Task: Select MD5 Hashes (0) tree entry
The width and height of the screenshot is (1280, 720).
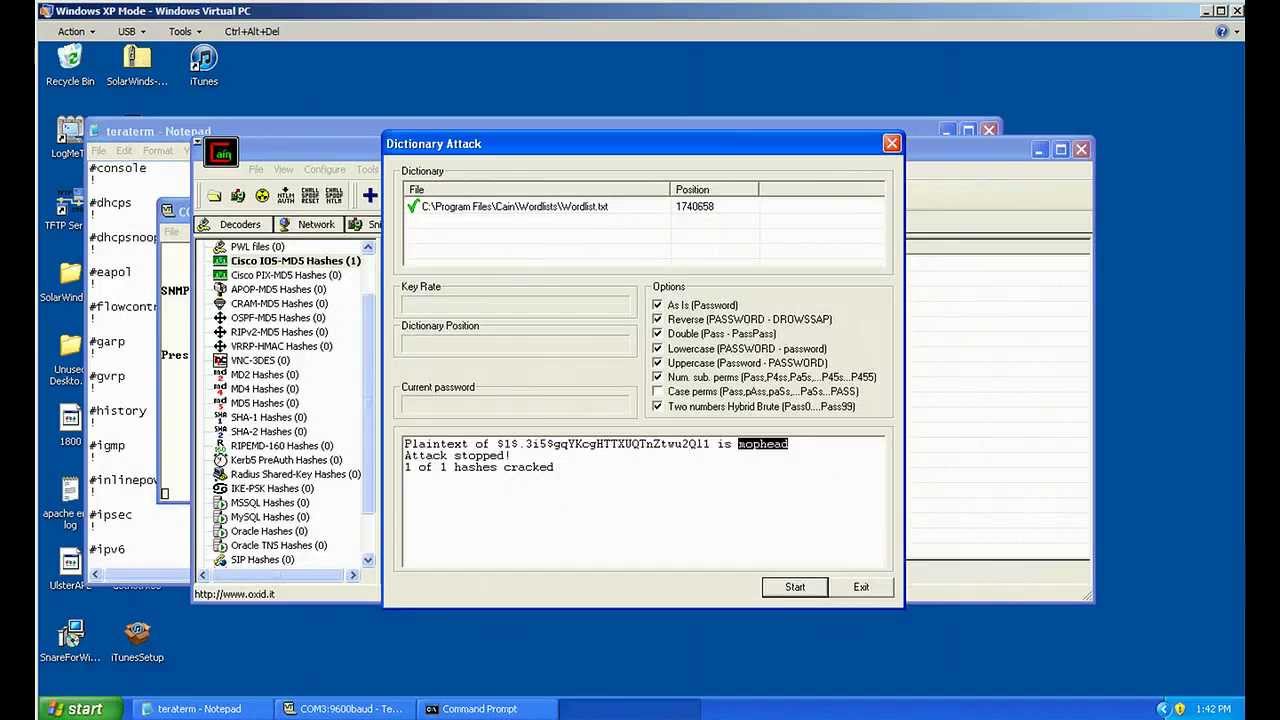Action: point(257,403)
